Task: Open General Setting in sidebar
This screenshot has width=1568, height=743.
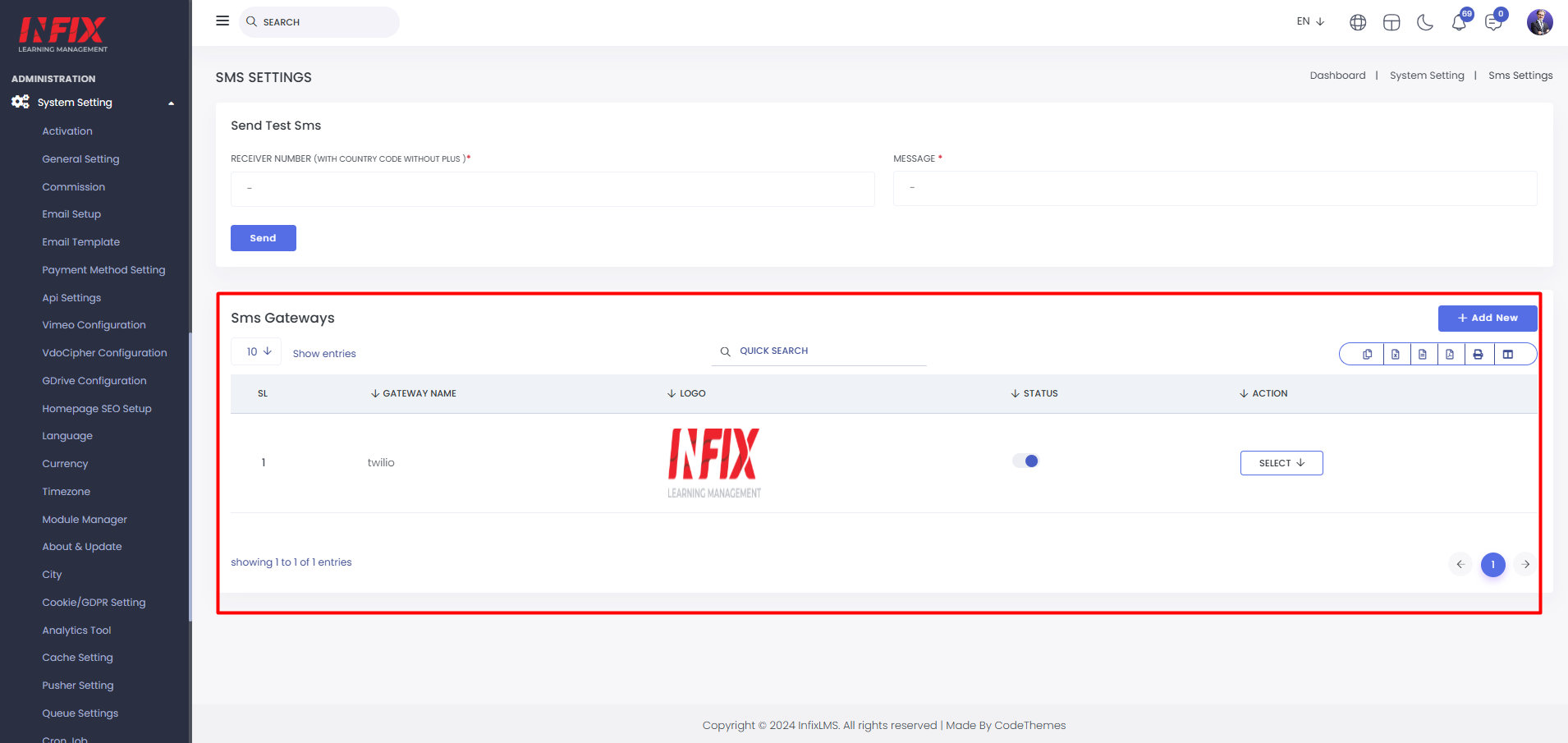Action: 80,159
